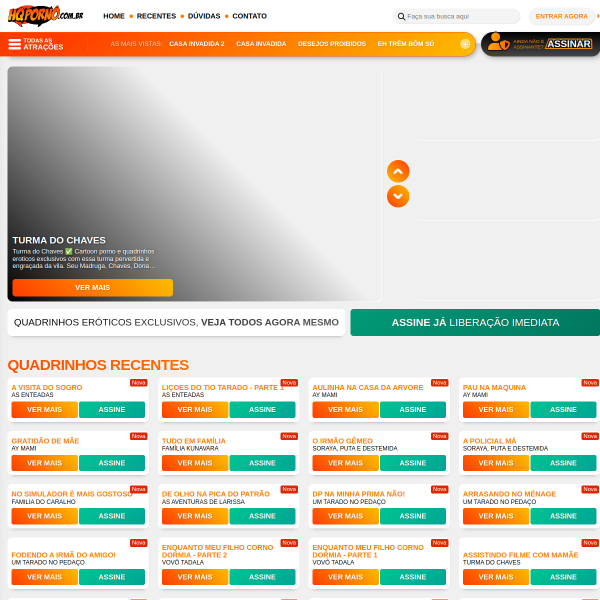Click VER MAIS under PAU NA MAQUINA
Screen dimensions: 600x600
[496, 409]
